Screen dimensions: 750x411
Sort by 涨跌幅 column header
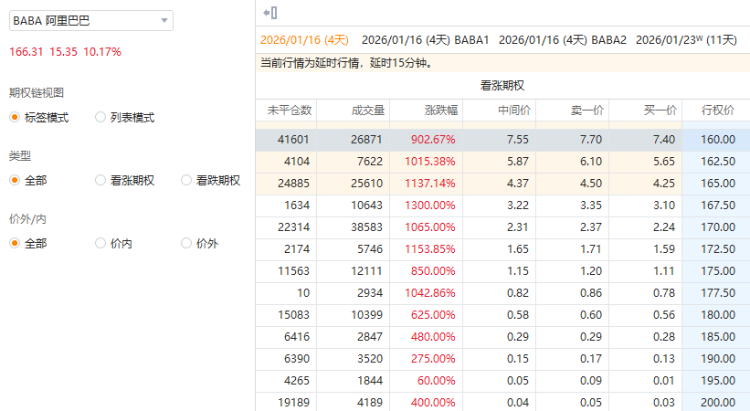[x=425, y=109]
